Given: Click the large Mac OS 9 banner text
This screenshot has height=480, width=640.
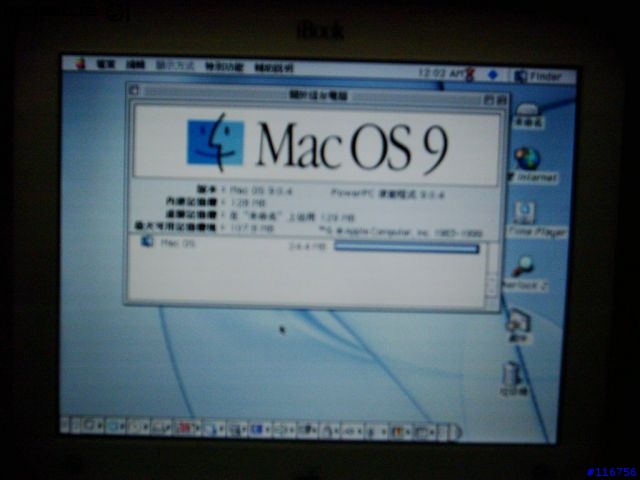Looking at the screenshot, I should click(x=353, y=146).
